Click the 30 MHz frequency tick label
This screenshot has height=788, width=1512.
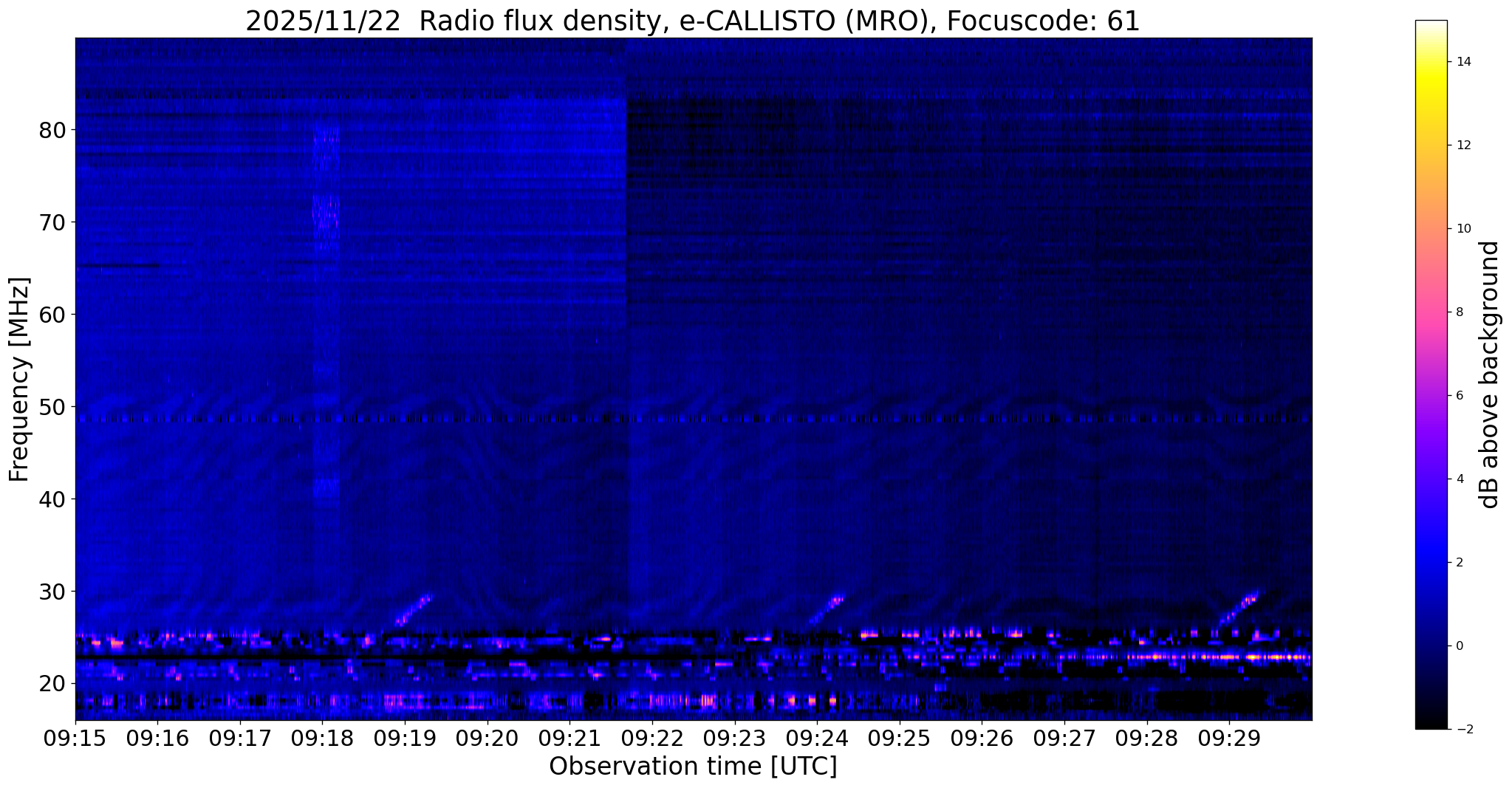coord(52,591)
